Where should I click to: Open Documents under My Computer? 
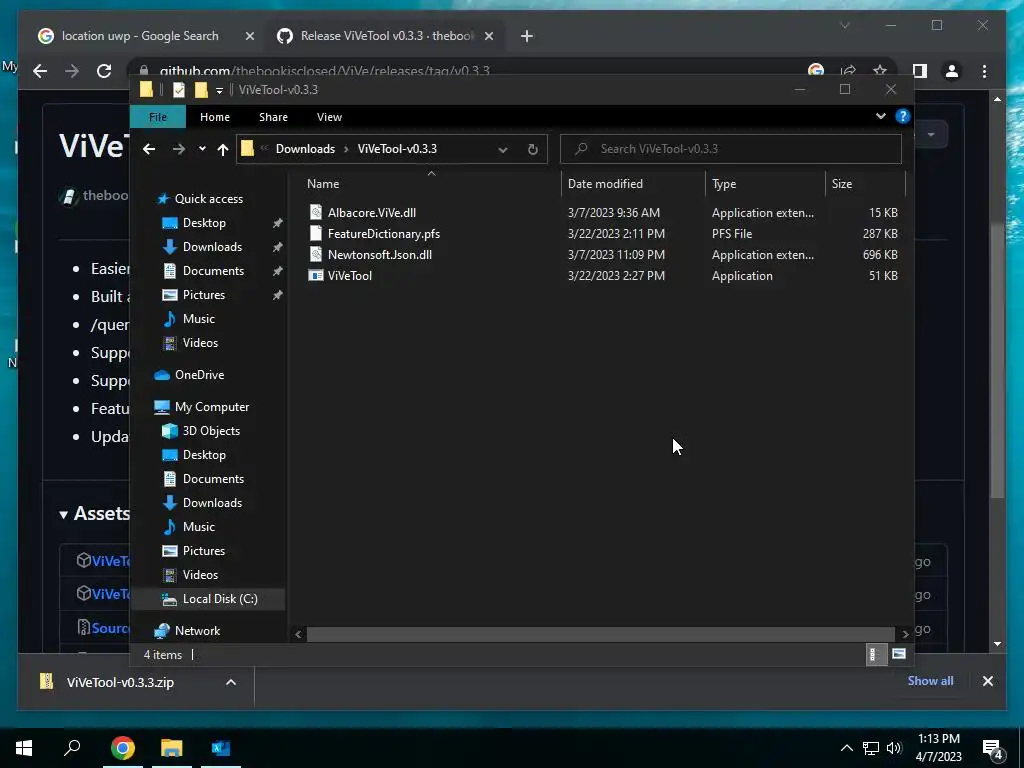(213, 479)
